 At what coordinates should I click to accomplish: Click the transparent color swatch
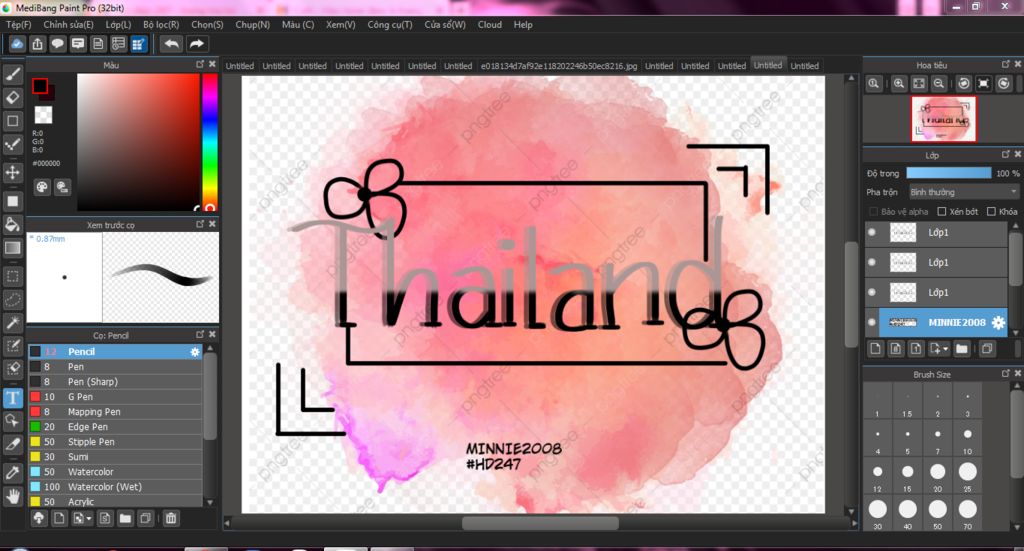tap(43, 114)
